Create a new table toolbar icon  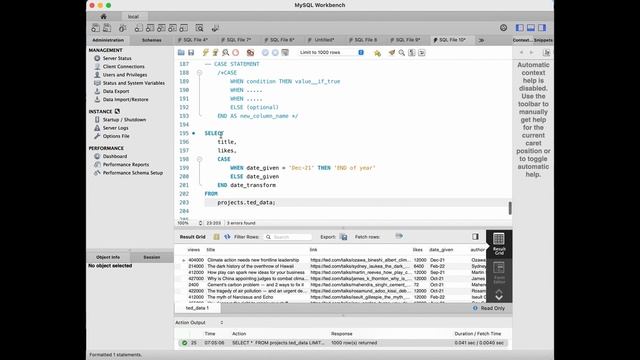click(150, 28)
